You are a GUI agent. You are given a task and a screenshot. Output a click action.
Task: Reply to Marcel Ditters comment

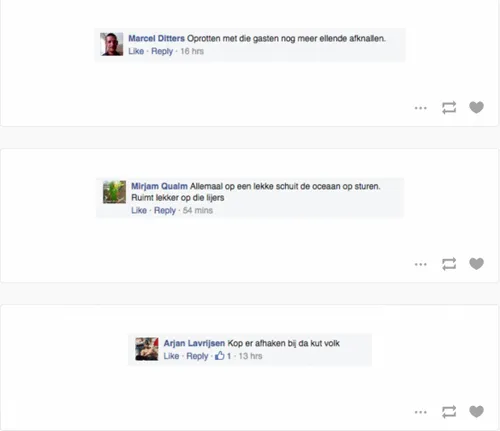162,51
